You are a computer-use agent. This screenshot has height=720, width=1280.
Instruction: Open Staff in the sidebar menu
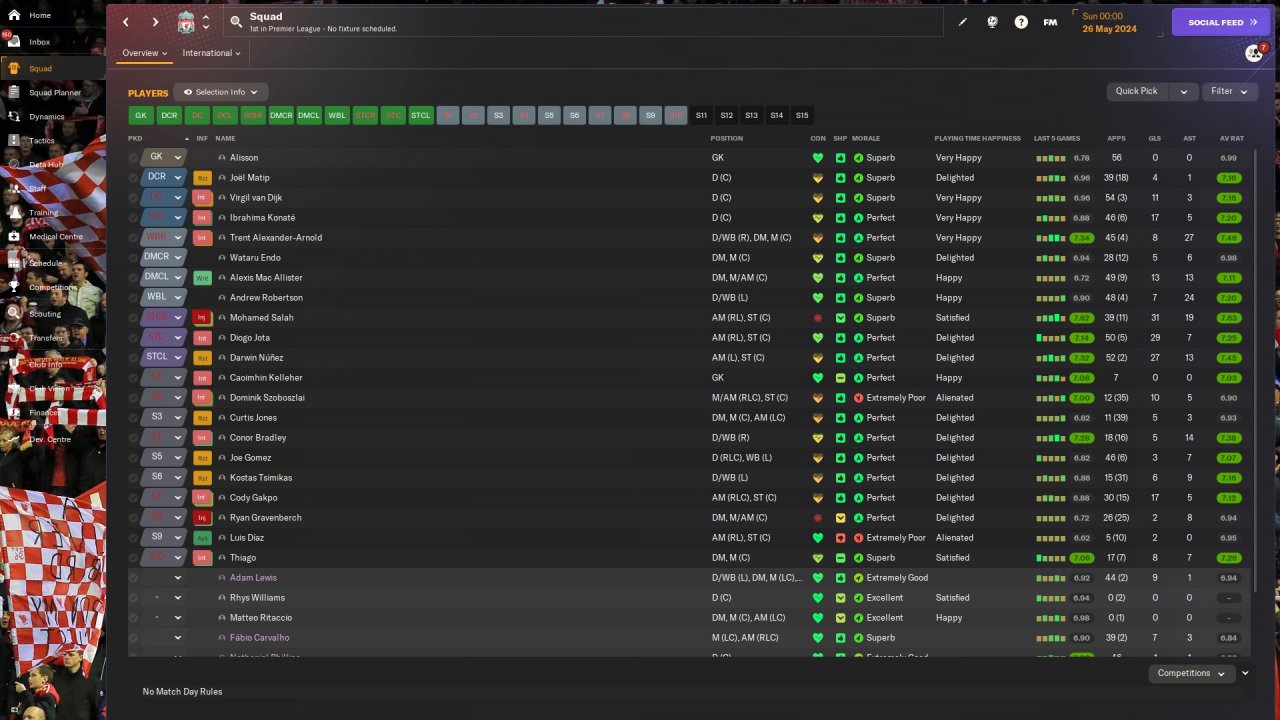coord(37,188)
